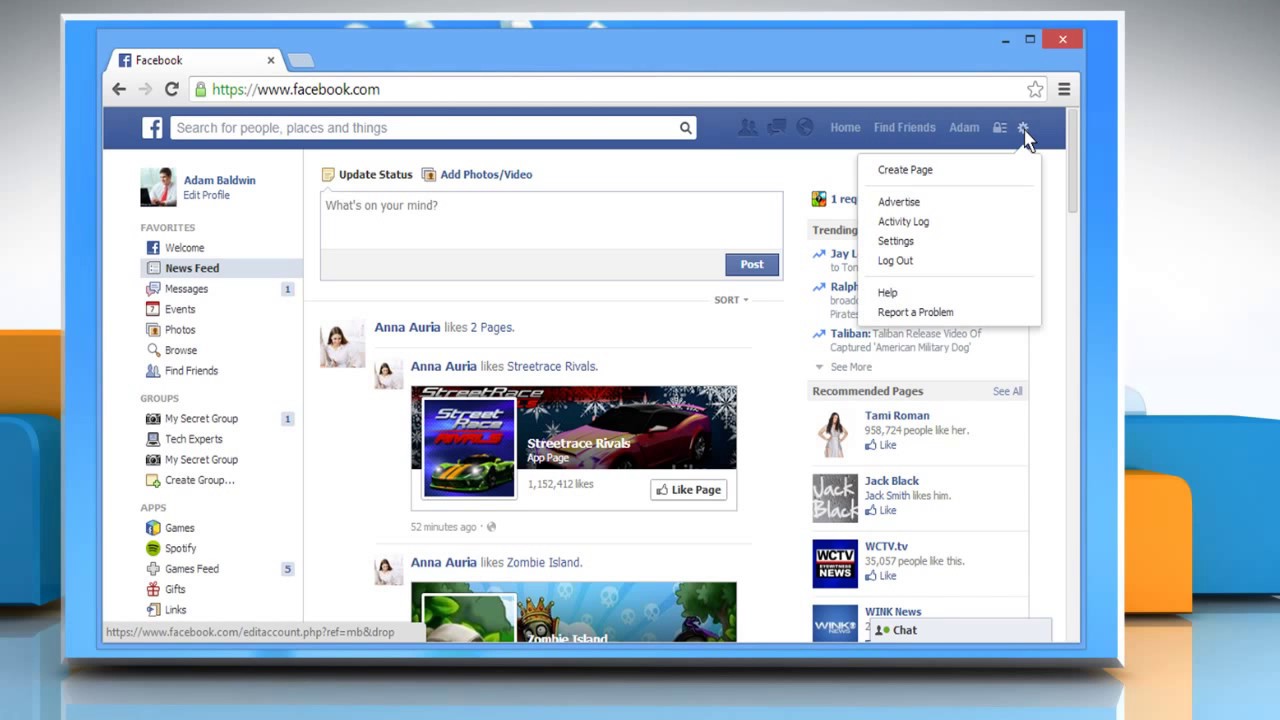
Task: Open friend requests icon in header
Action: pyautogui.click(x=747, y=127)
